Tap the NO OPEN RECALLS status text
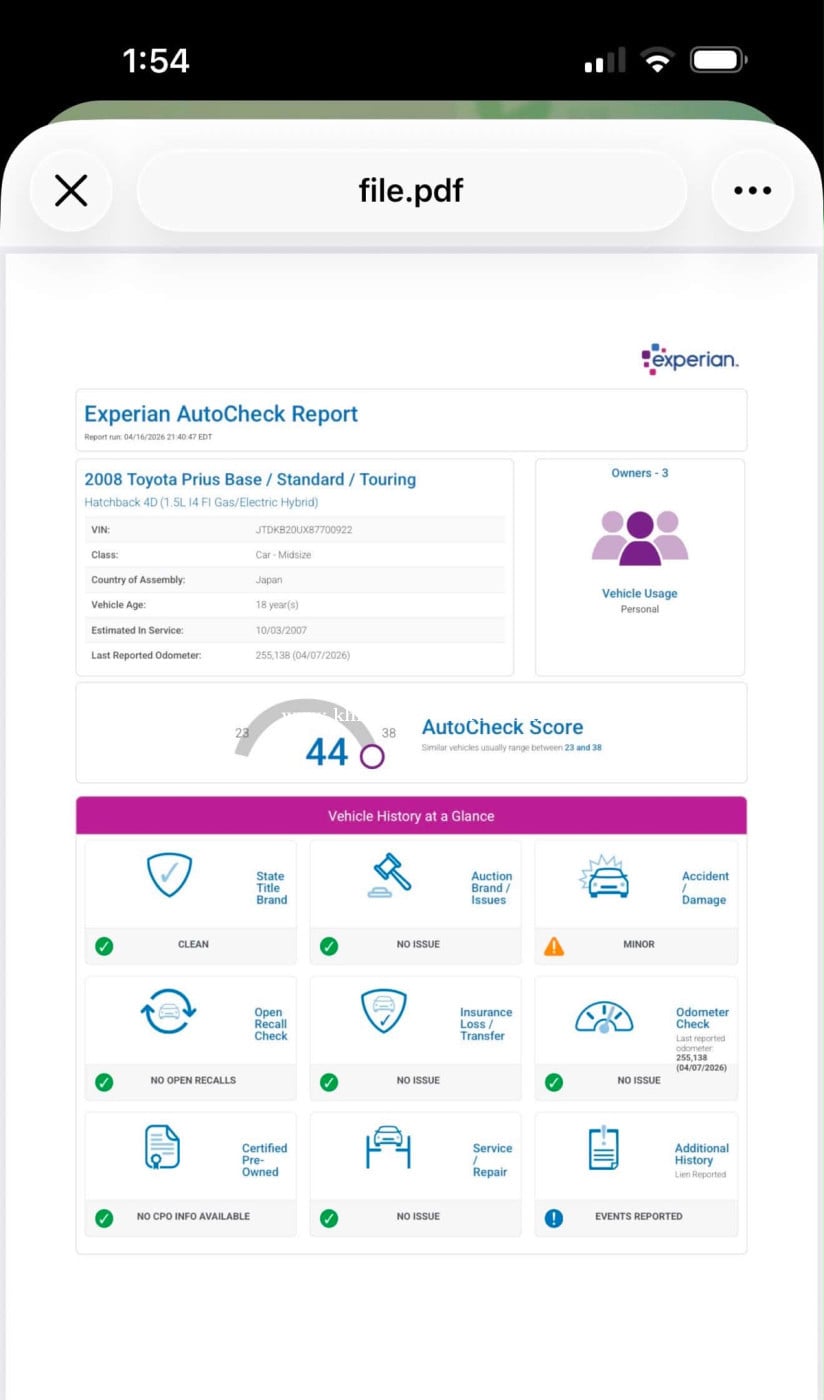The width and height of the screenshot is (824, 1400). click(x=193, y=1081)
